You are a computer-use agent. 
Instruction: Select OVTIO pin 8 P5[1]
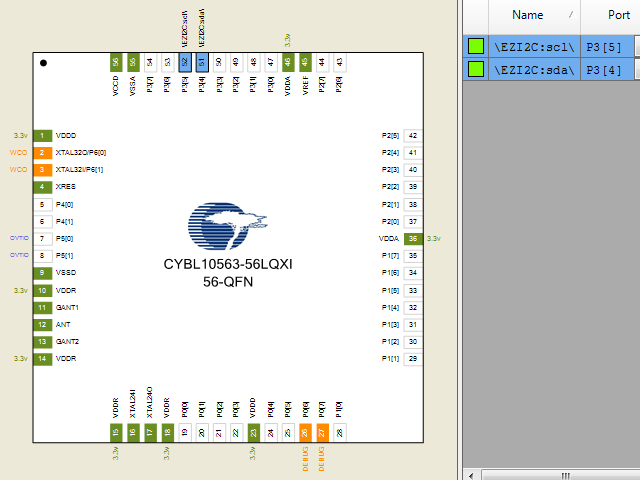point(42,256)
